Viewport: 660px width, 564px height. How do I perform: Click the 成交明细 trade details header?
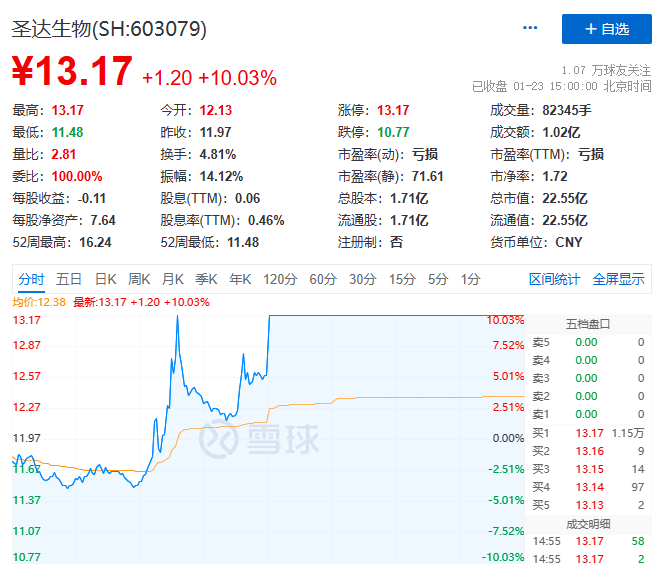587,523
